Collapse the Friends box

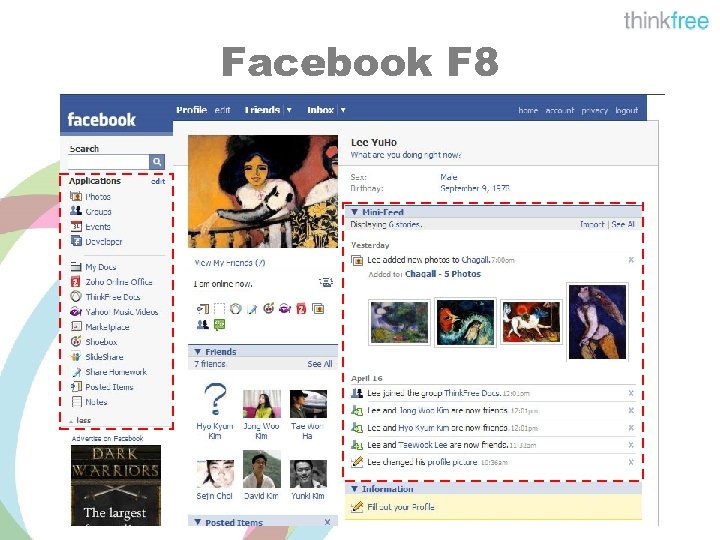tap(197, 352)
